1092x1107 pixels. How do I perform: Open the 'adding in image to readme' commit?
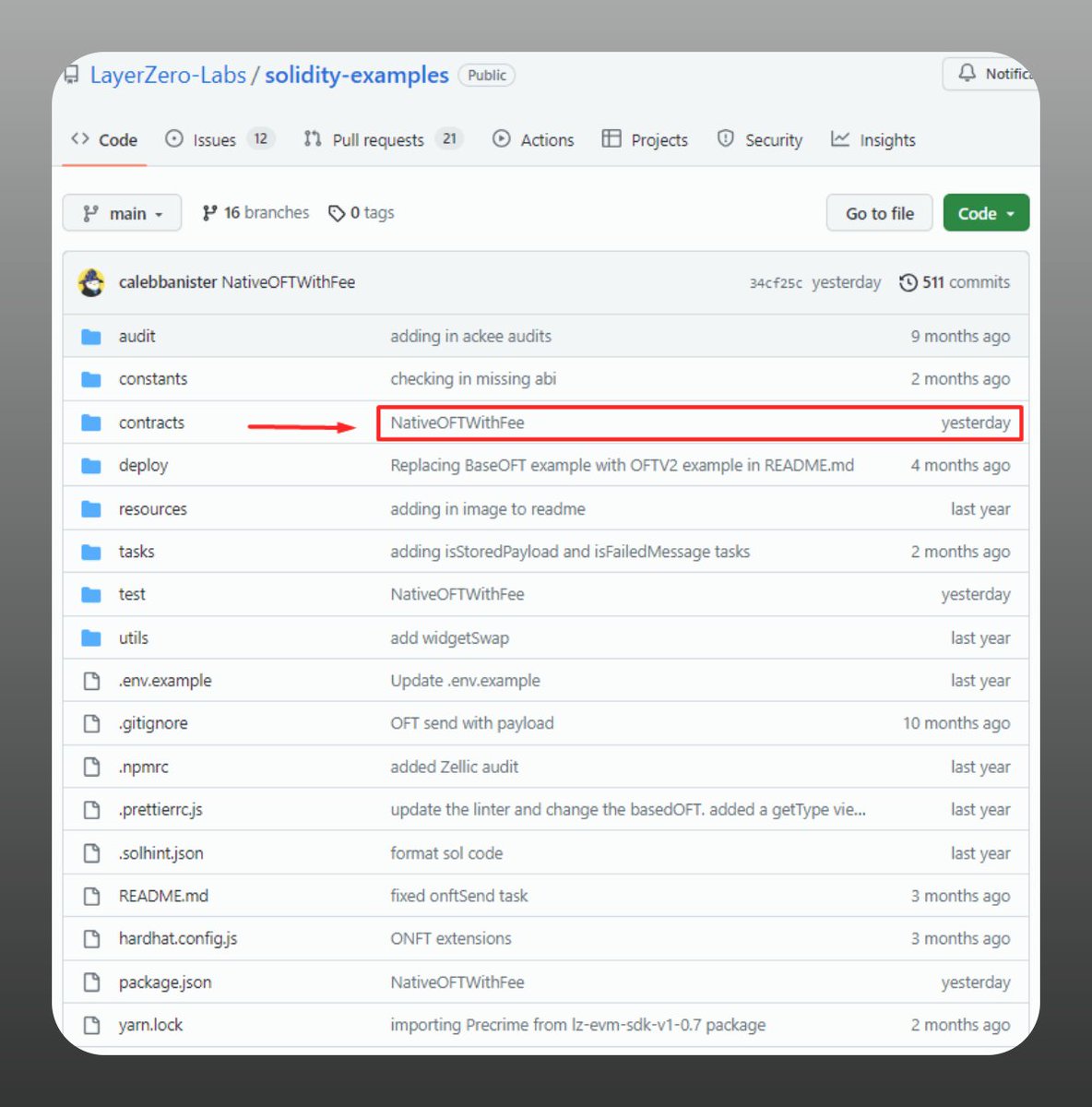488,509
